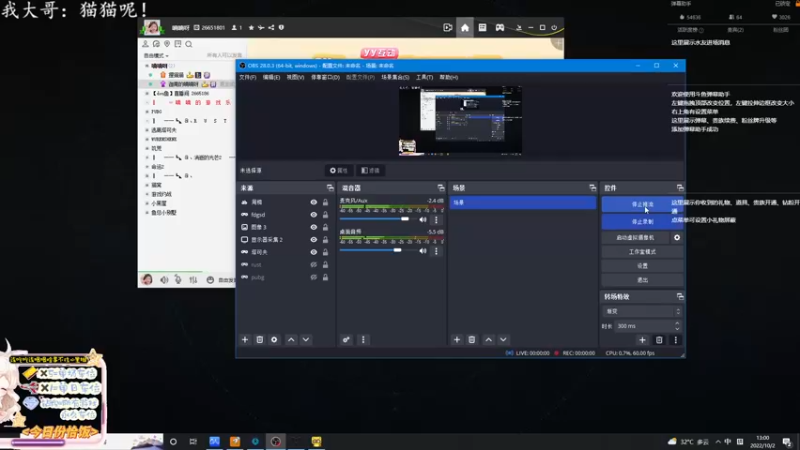Pop out the 场景 dock with its float icon

click(x=592, y=188)
